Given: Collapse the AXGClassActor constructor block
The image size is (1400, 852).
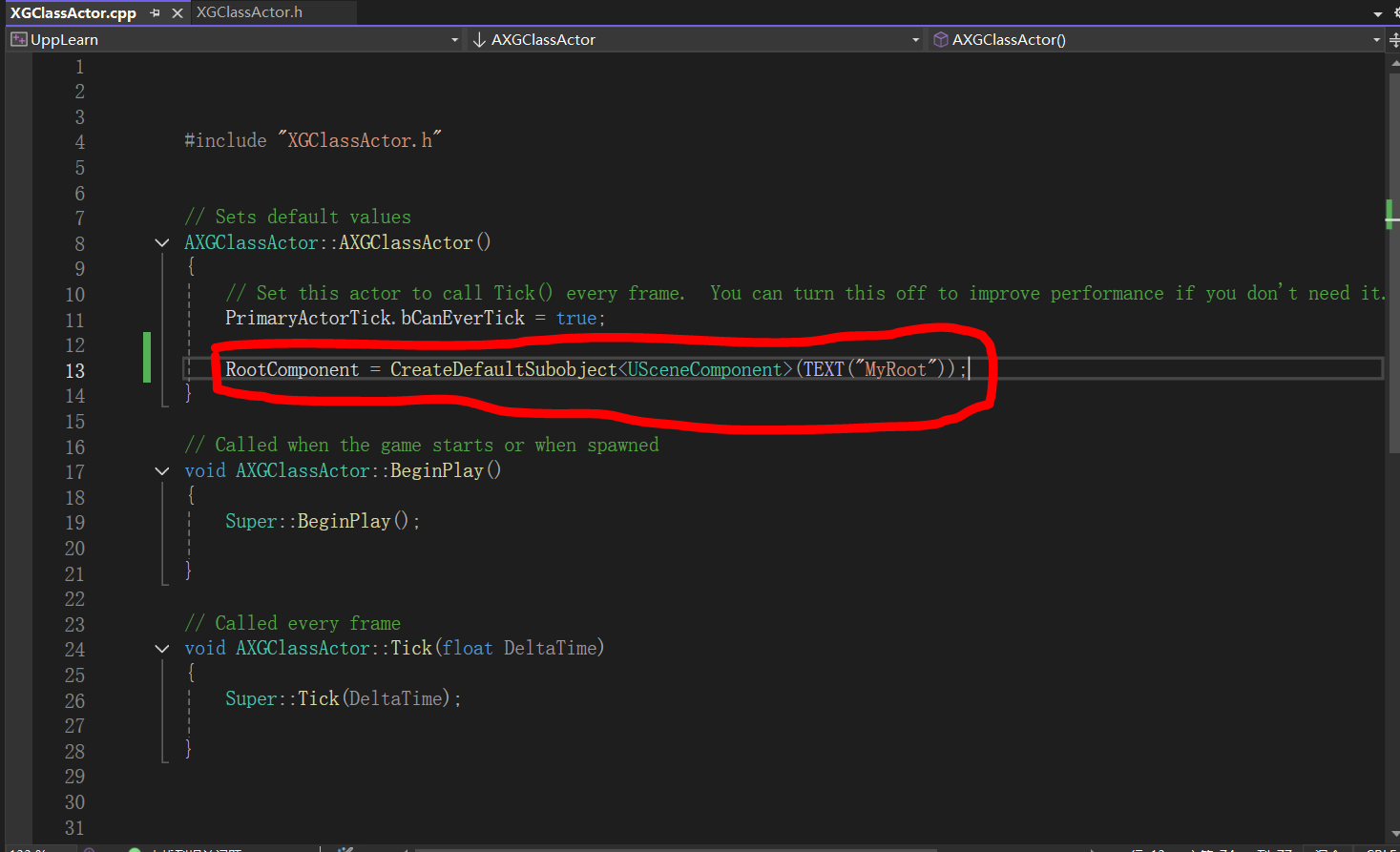Looking at the screenshot, I should click(162, 243).
